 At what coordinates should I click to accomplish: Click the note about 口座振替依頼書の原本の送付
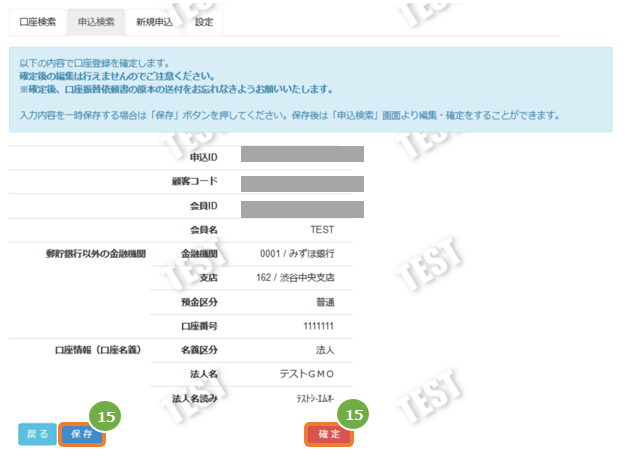176,89
